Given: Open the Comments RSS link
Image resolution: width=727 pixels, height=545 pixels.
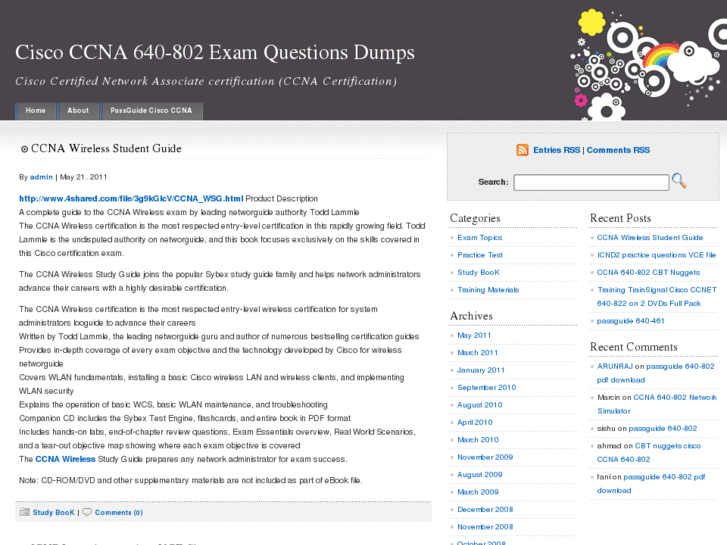Looking at the screenshot, I should coord(618,150).
